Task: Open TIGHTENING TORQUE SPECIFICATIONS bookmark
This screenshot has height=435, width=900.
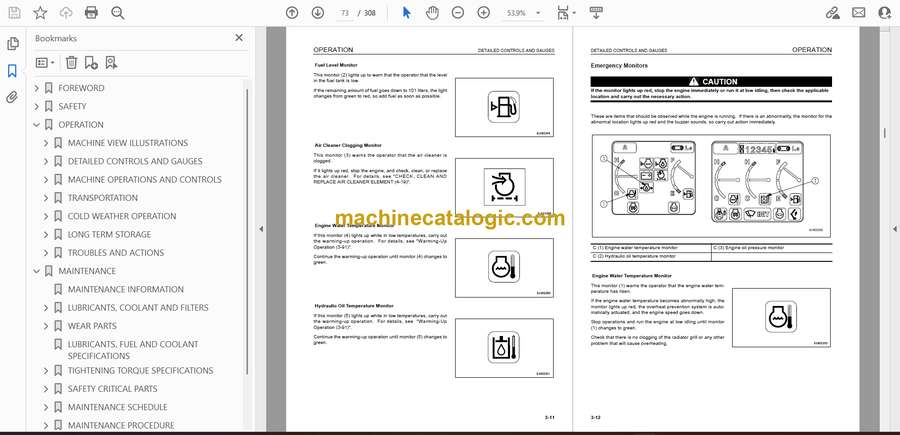Action: coord(141,370)
